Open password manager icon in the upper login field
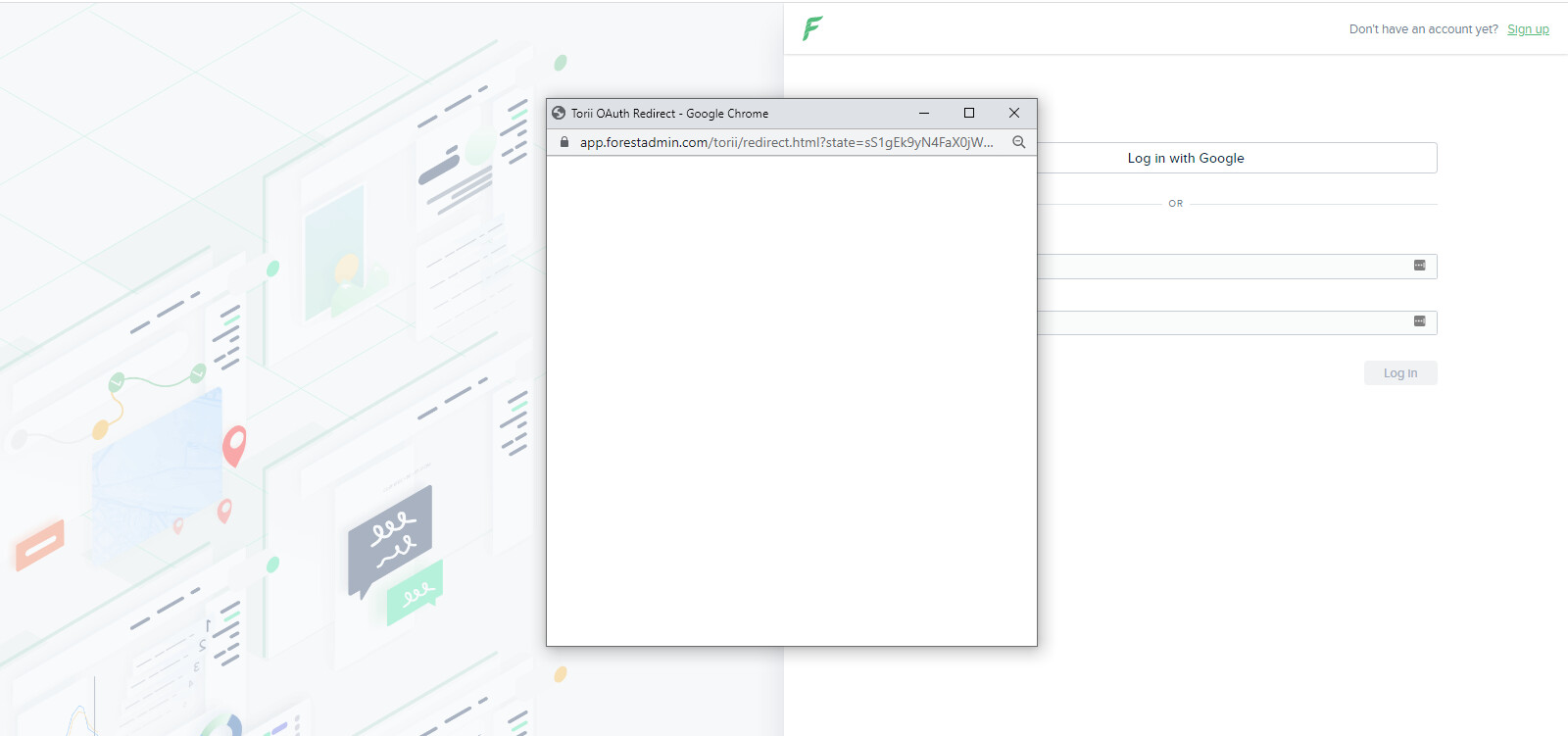Image resolution: width=1568 pixels, height=736 pixels. point(1420,266)
